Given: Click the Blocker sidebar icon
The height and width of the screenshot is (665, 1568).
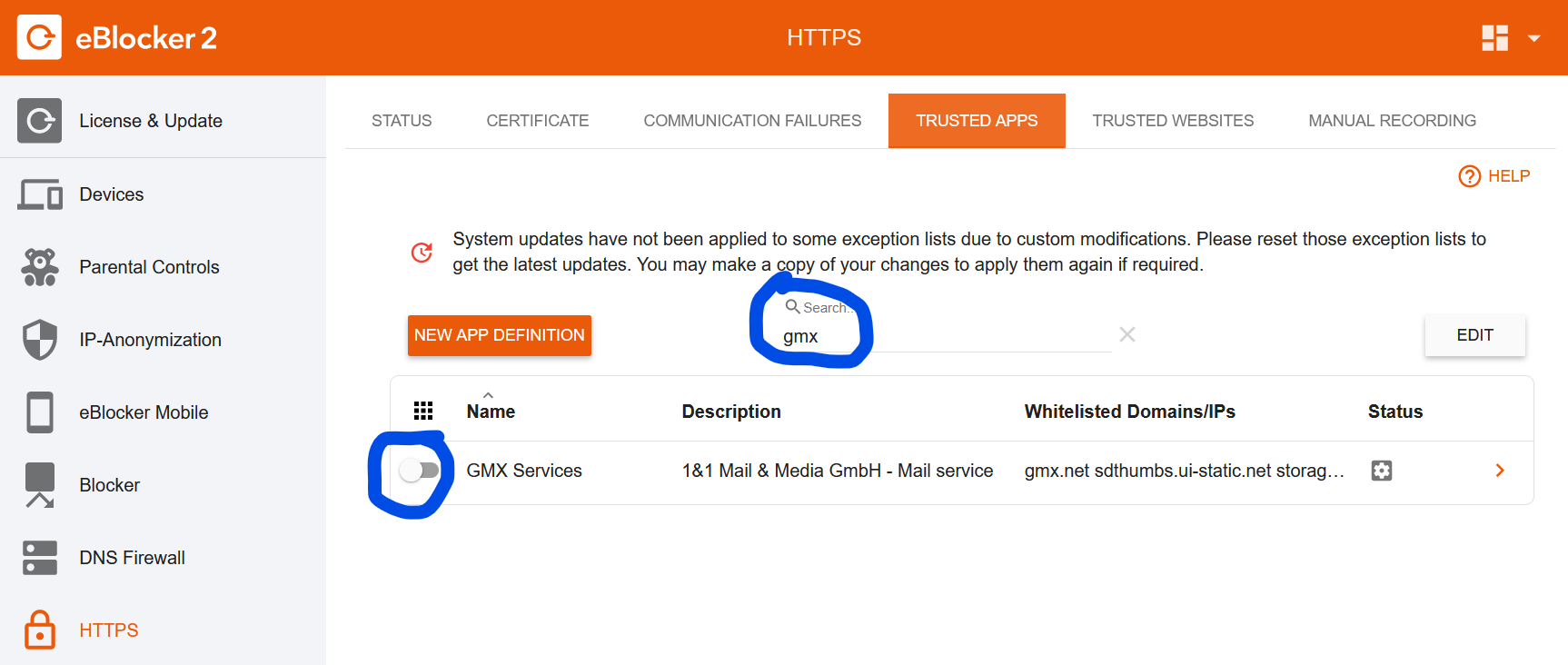Looking at the screenshot, I should pyautogui.click(x=40, y=485).
